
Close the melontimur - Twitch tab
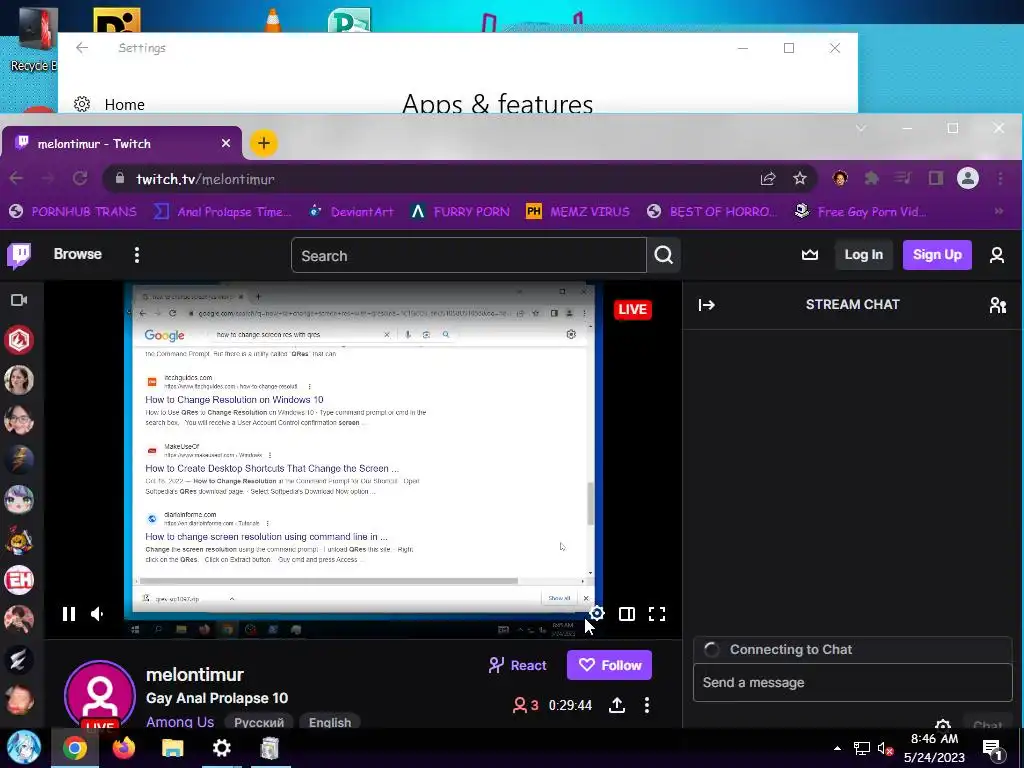pos(225,143)
